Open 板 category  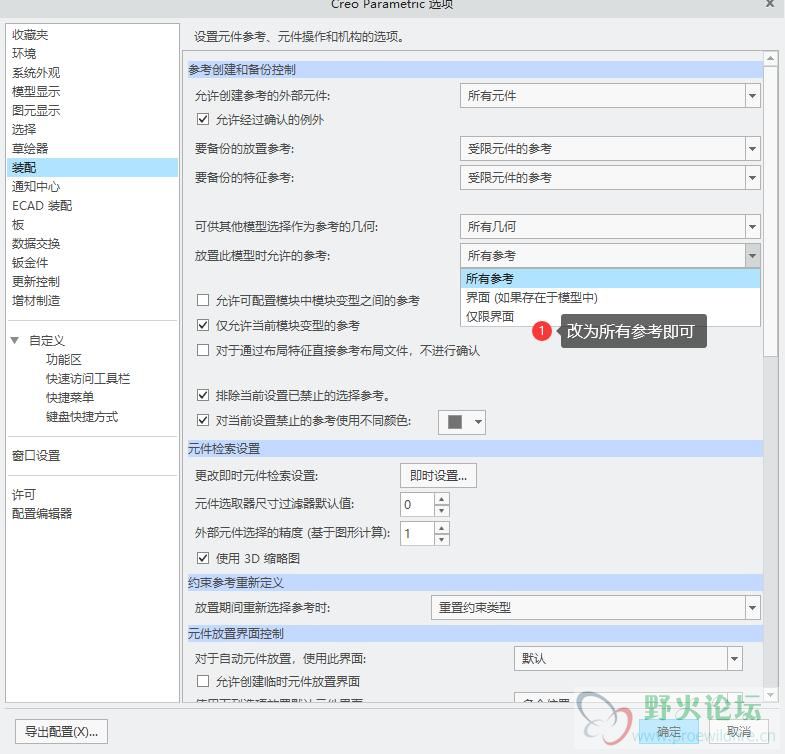click(18, 225)
